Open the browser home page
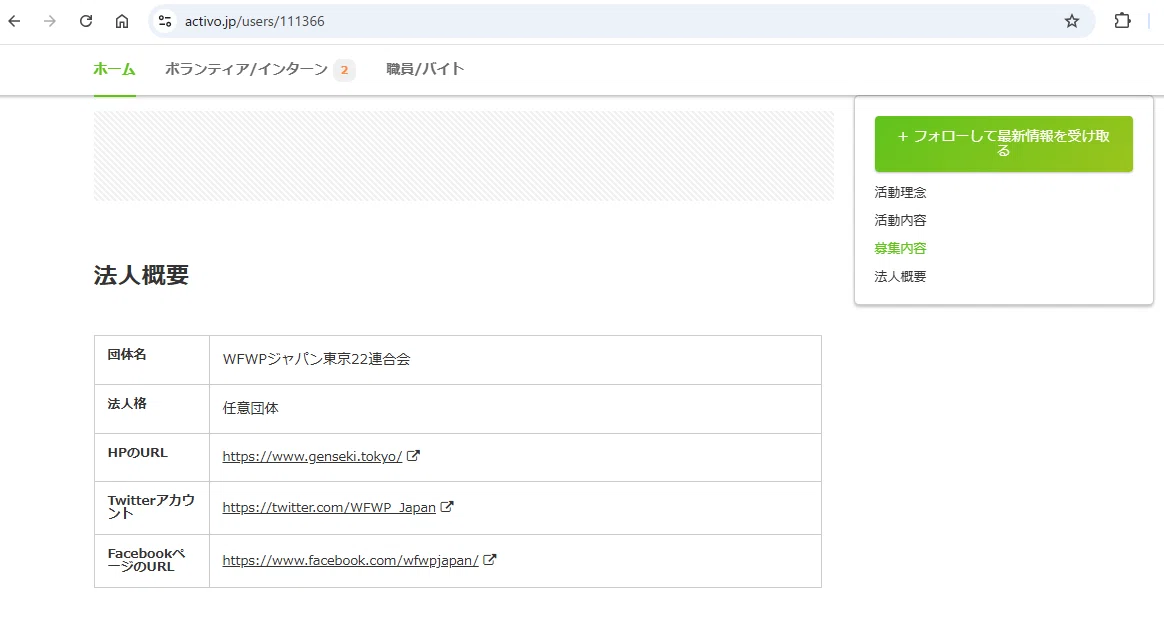This screenshot has width=1164, height=640. pos(122,21)
